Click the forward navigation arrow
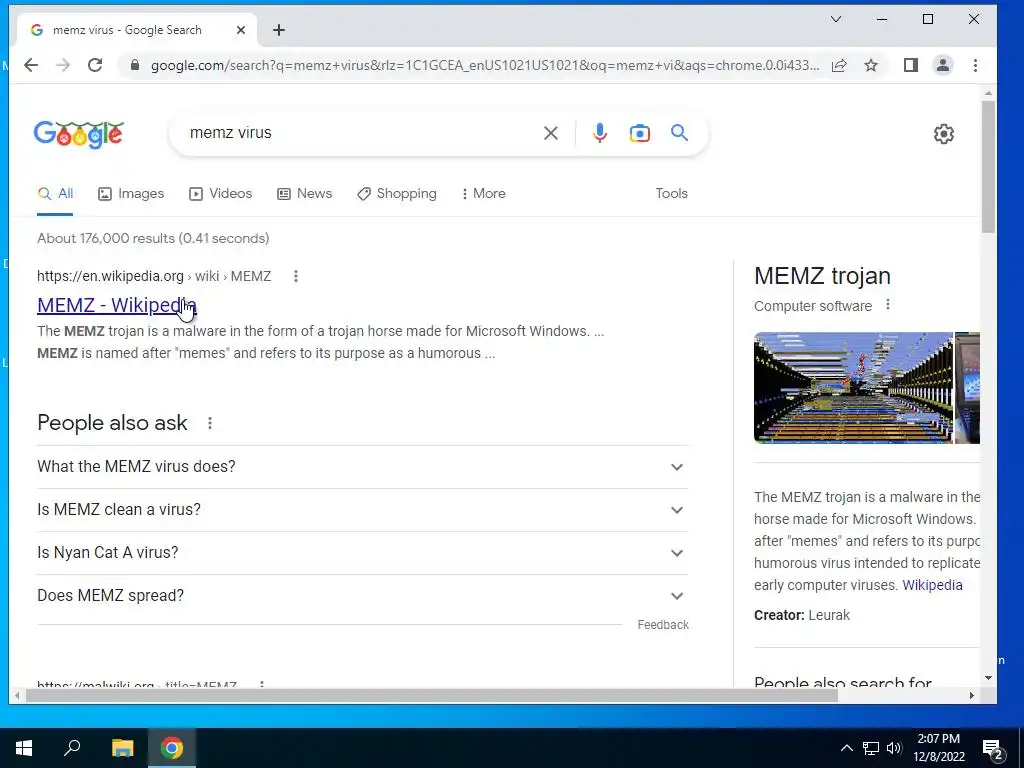 (x=63, y=65)
